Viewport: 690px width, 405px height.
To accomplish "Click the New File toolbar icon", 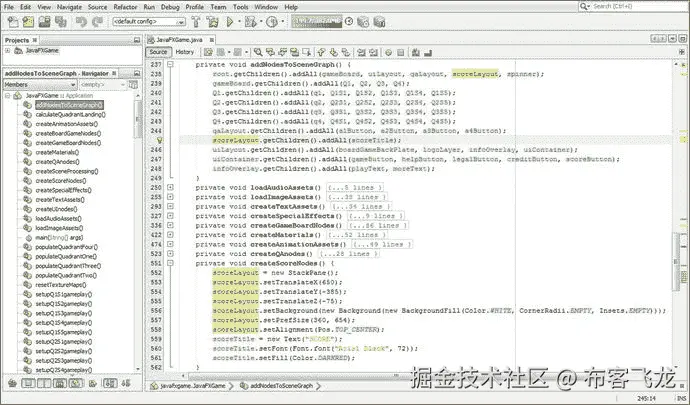I will tap(13, 22).
